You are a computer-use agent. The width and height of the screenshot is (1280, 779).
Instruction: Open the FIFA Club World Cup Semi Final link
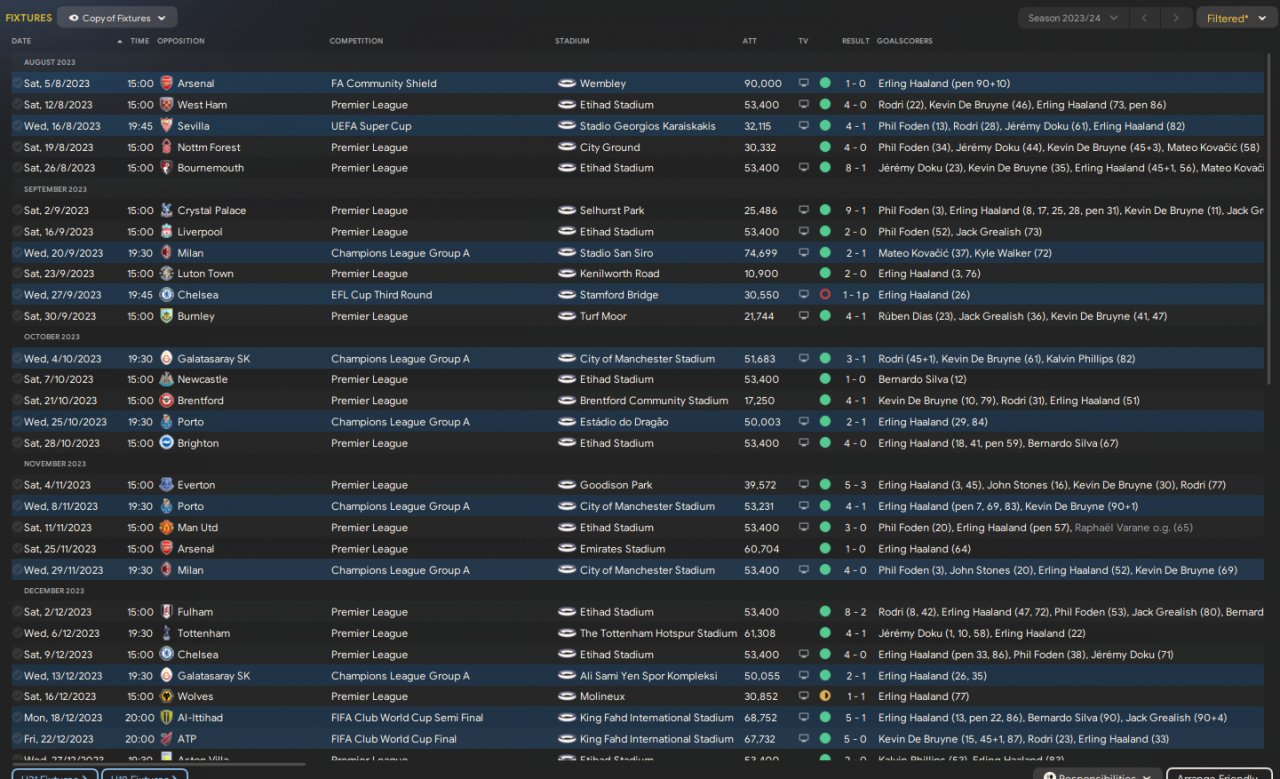pyautogui.click(x=407, y=718)
